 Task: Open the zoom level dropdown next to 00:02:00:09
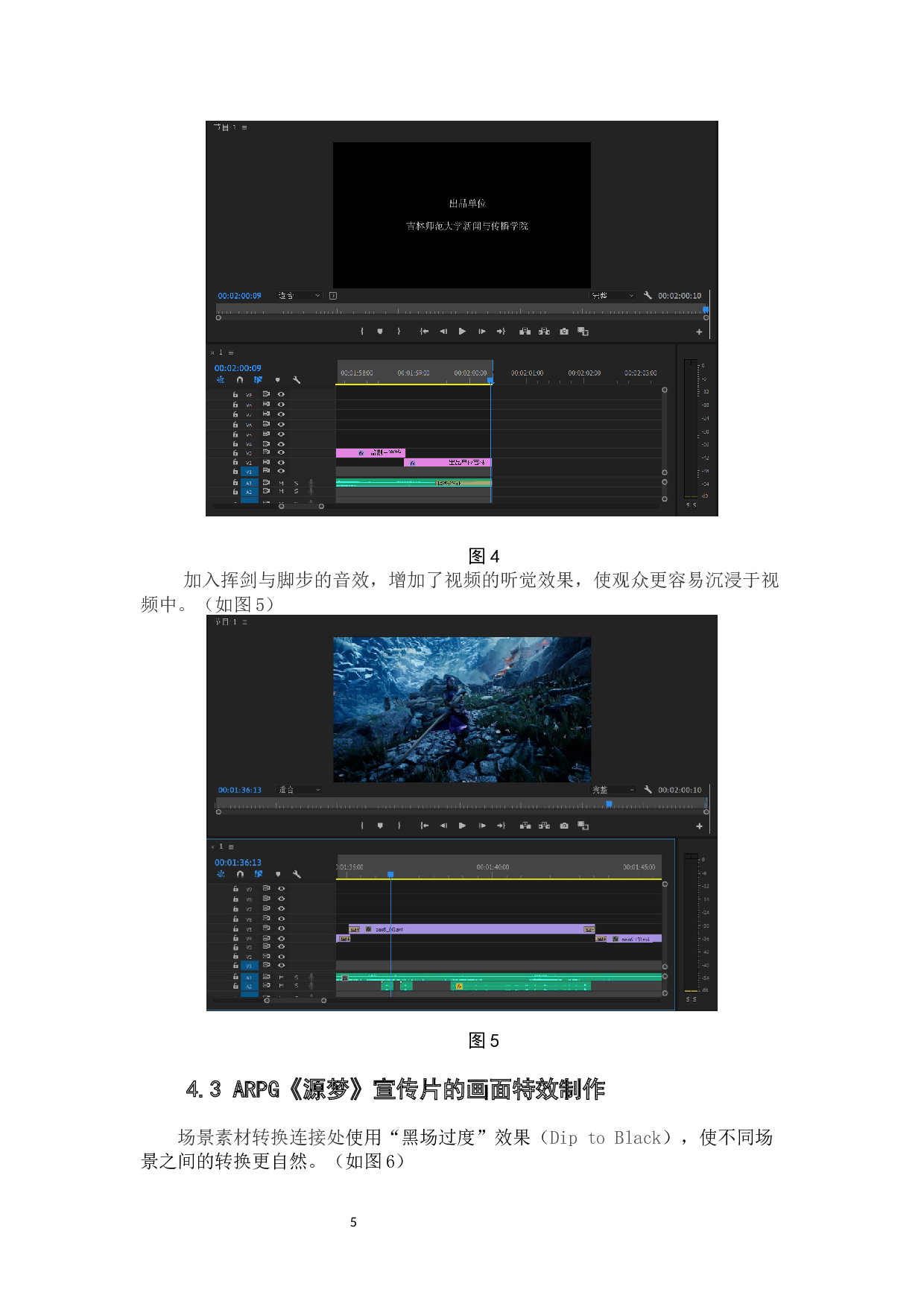[299, 296]
